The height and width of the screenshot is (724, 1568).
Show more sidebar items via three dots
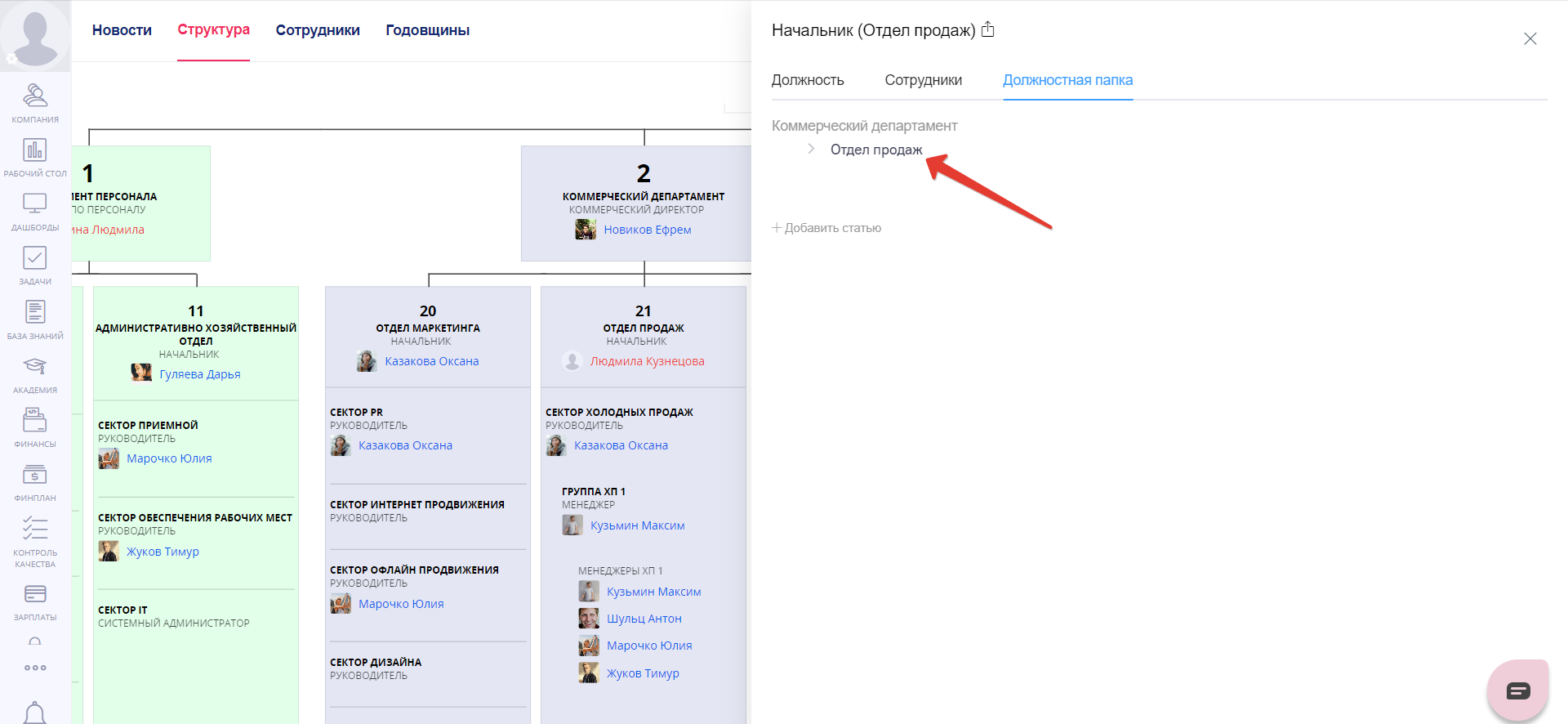pos(35,668)
